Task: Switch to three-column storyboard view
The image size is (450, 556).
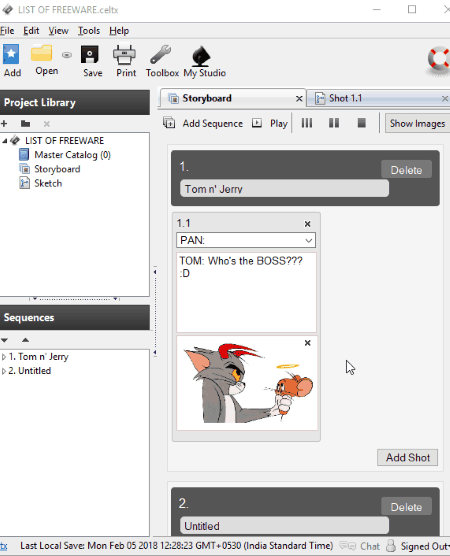Action: click(307, 123)
